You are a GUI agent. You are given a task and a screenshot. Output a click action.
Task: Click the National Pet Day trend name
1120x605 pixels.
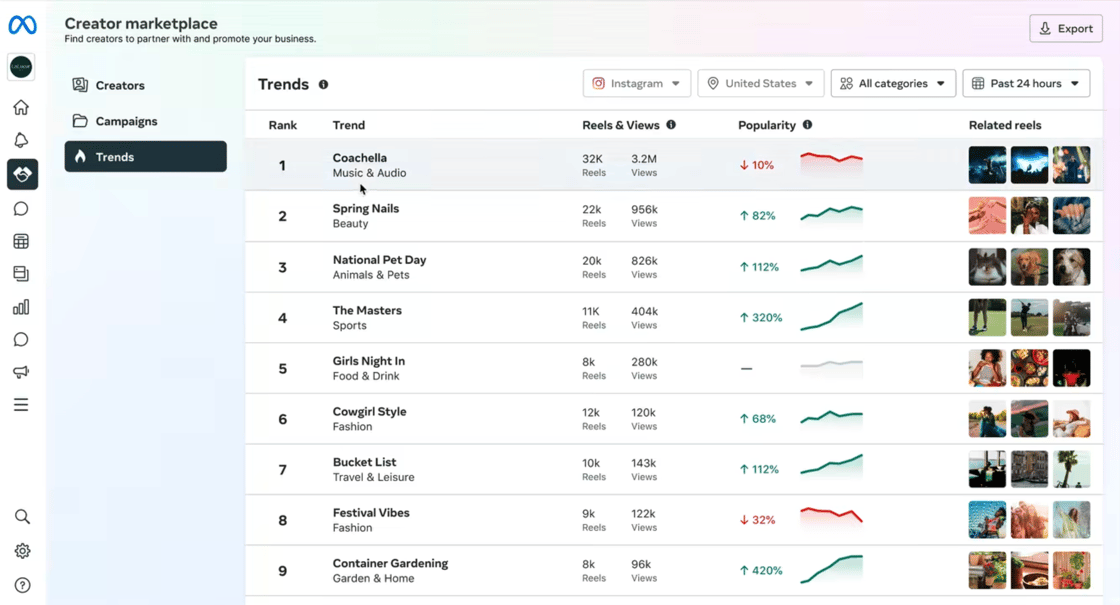[x=379, y=260]
